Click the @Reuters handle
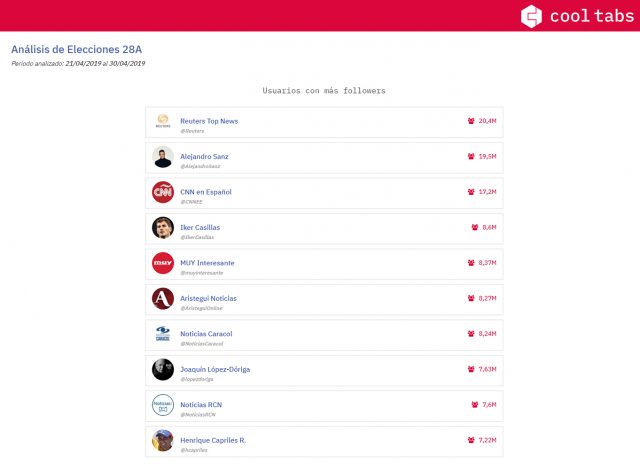 tap(192, 131)
